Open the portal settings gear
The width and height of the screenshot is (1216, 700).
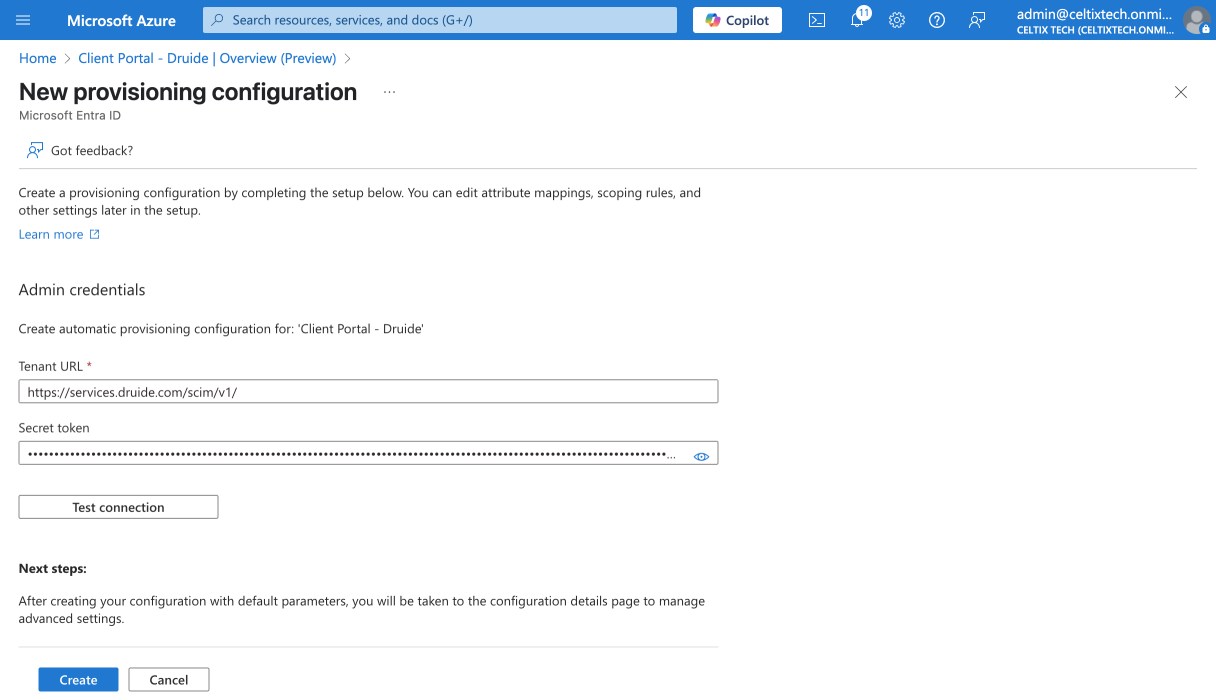[x=897, y=20]
